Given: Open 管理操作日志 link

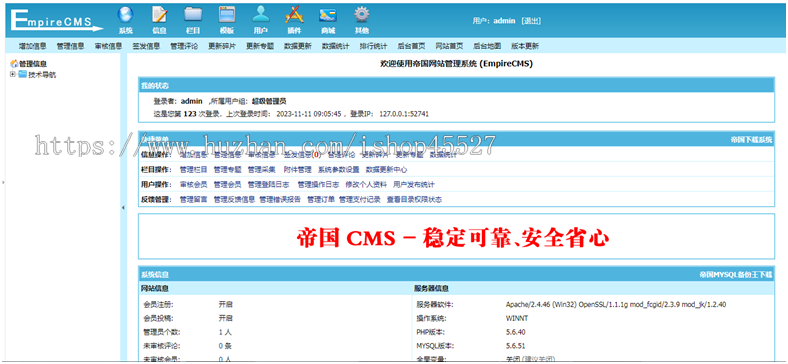Looking at the screenshot, I should [x=318, y=185].
